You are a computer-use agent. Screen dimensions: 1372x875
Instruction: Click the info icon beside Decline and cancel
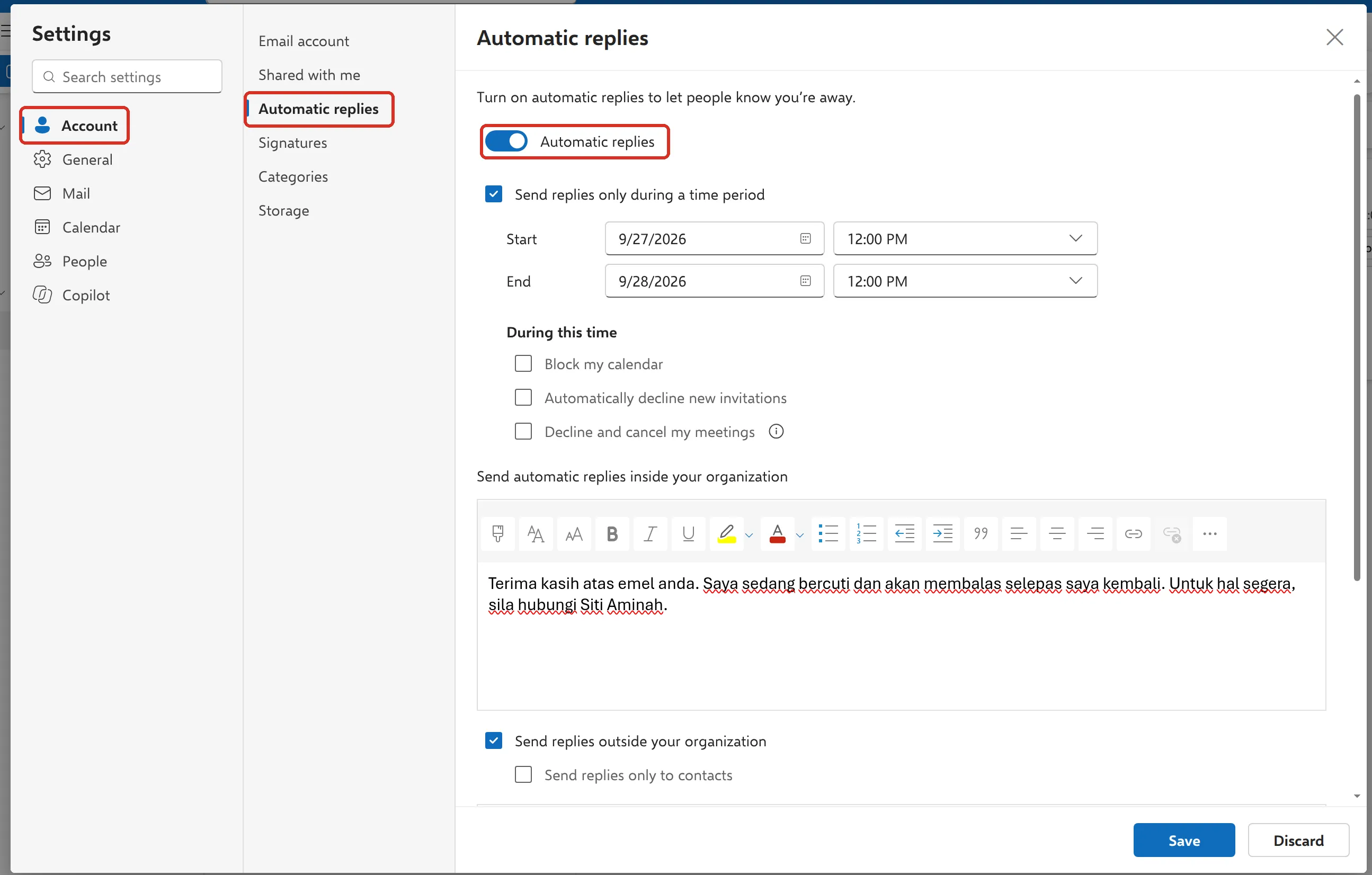[x=776, y=431]
